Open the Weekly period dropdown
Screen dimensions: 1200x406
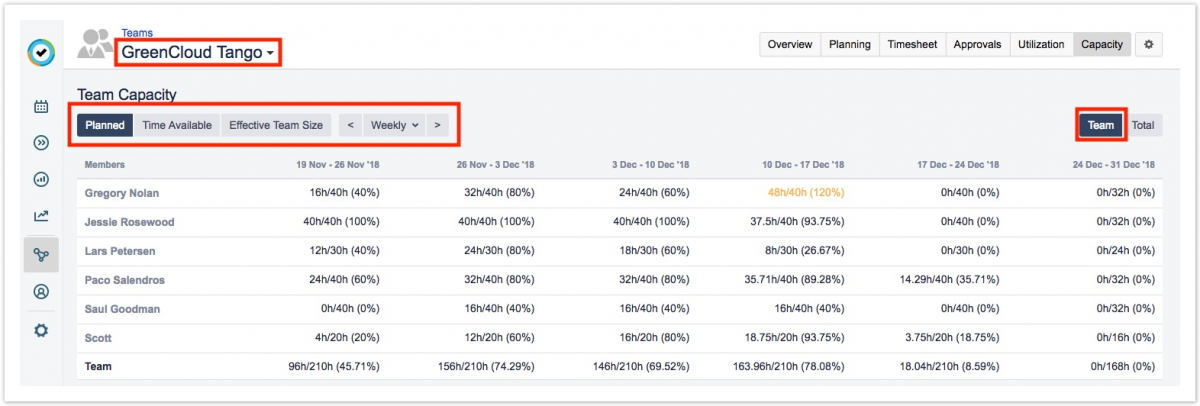point(394,125)
